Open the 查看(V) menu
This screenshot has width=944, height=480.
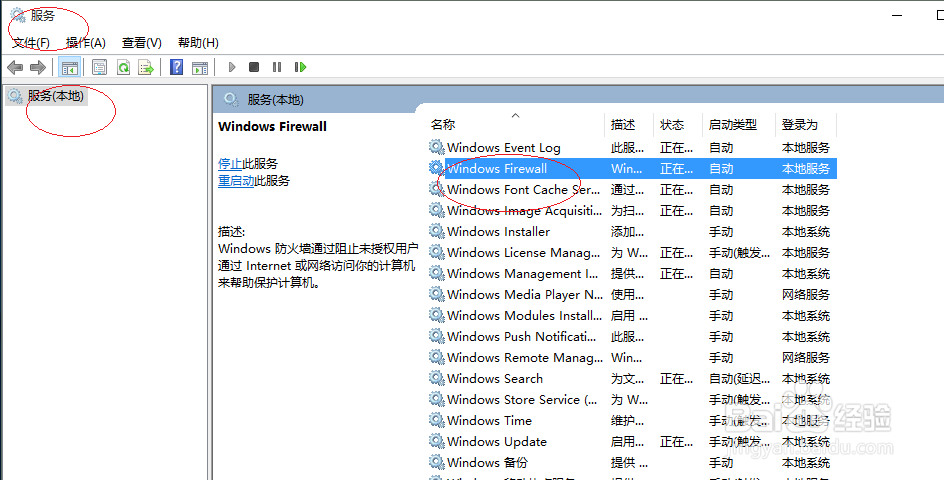(x=141, y=43)
